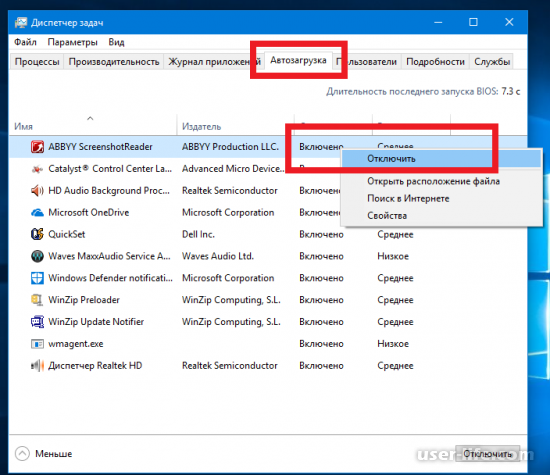Click the QuickSet row icon
Image resolution: width=550 pixels, height=475 pixels.
coord(37,234)
